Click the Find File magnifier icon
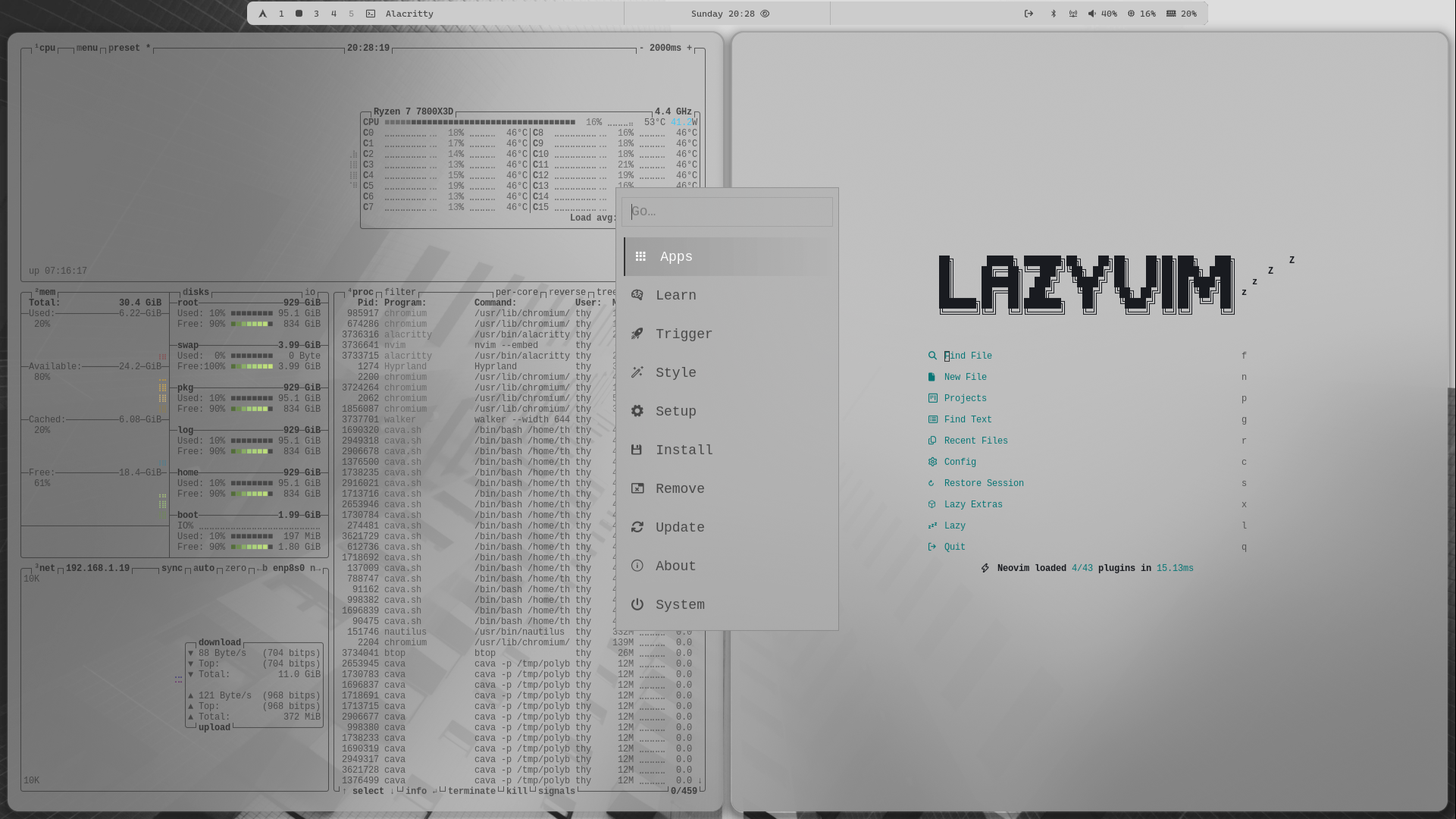 pyautogui.click(x=932, y=356)
